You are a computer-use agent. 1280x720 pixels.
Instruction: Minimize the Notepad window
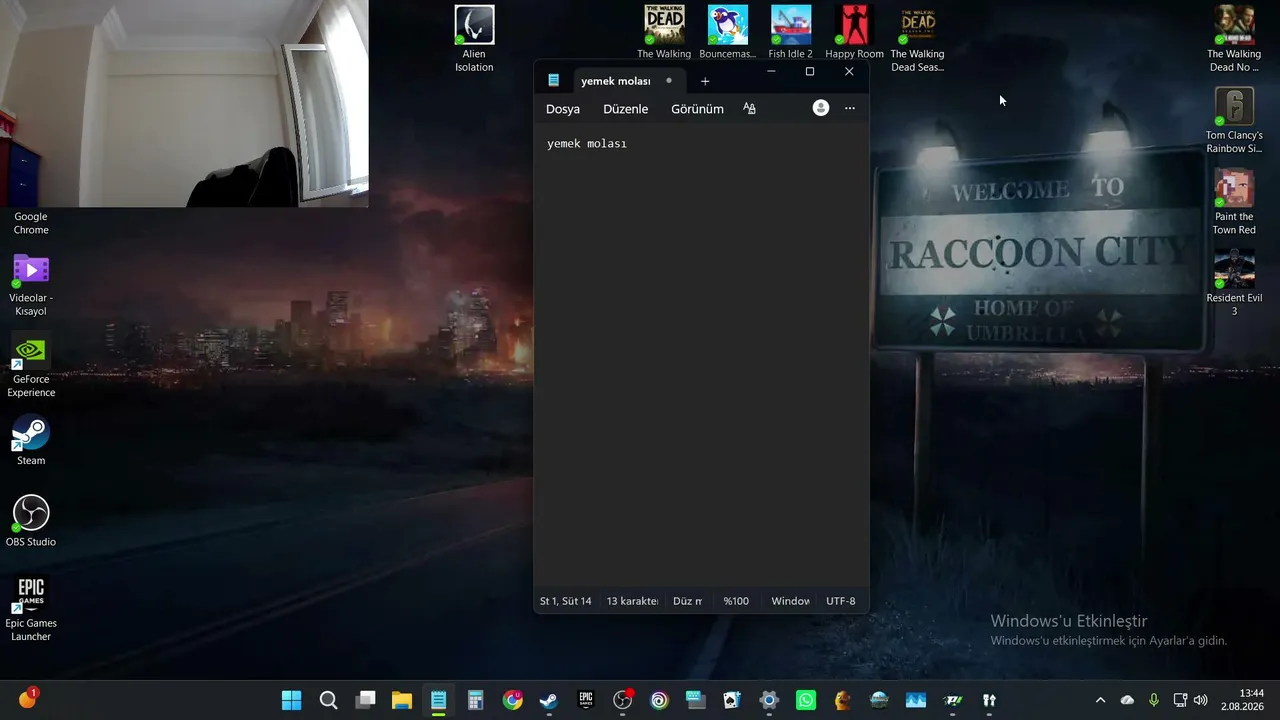771,71
